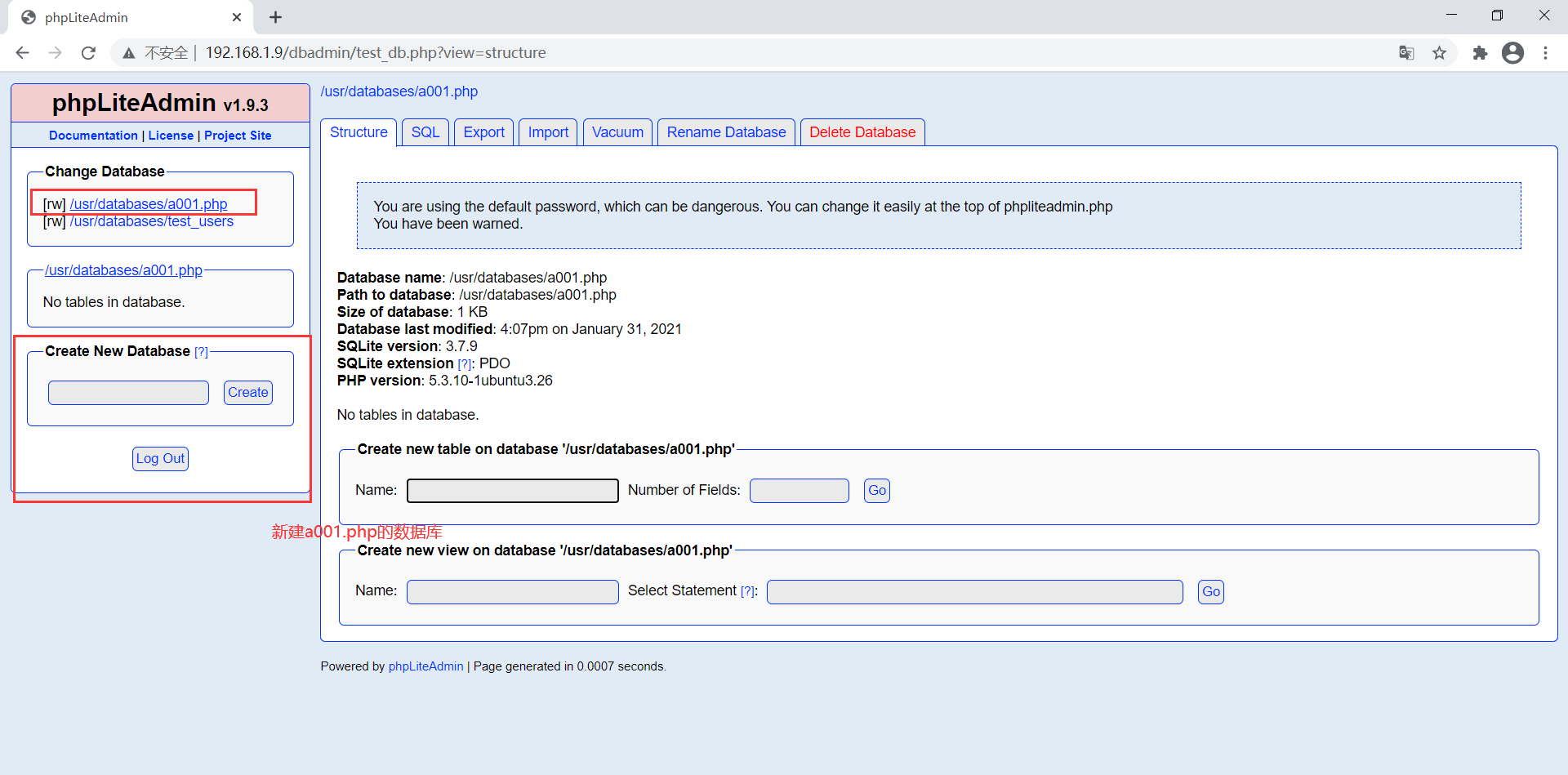Close the phpLiteAdmin browser tab
The height and width of the screenshot is (775, 1568).
tap(237, 17)
